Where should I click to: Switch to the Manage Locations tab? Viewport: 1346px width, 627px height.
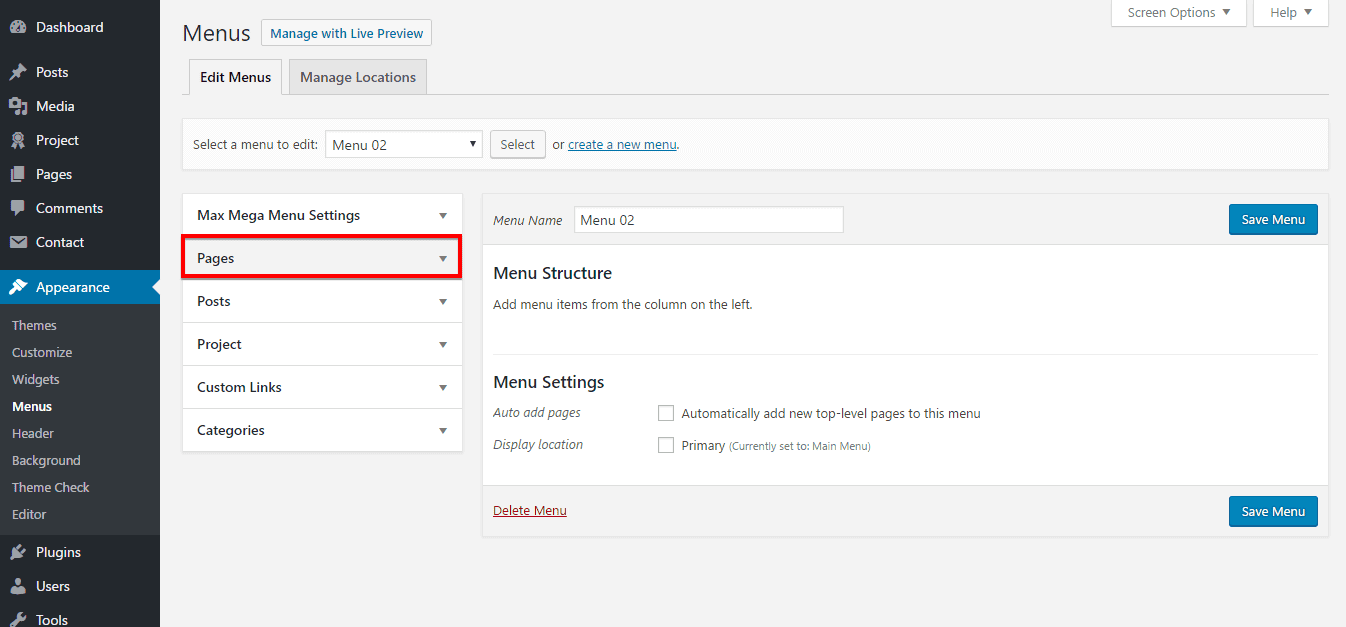pos(357,76)
